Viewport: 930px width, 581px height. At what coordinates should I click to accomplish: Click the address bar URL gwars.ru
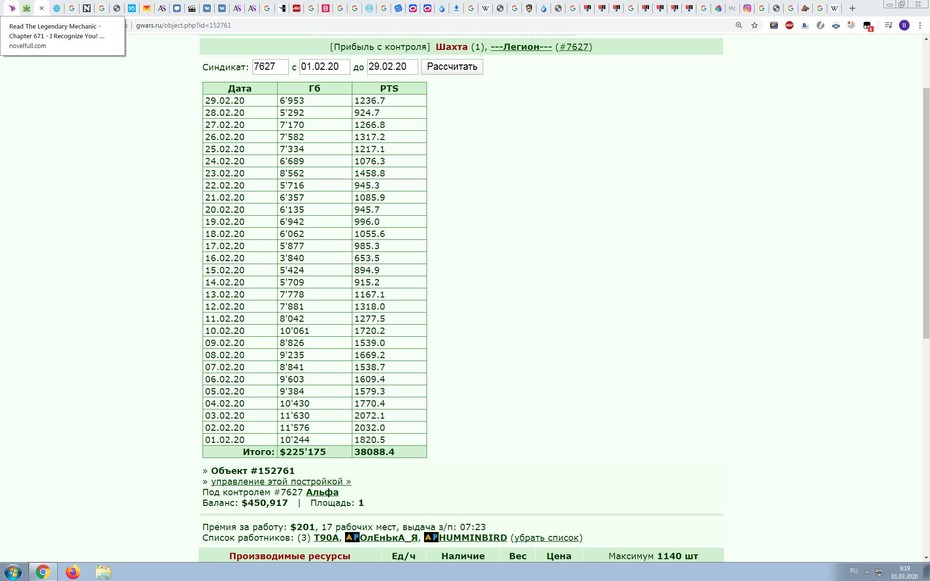point(183,25)
